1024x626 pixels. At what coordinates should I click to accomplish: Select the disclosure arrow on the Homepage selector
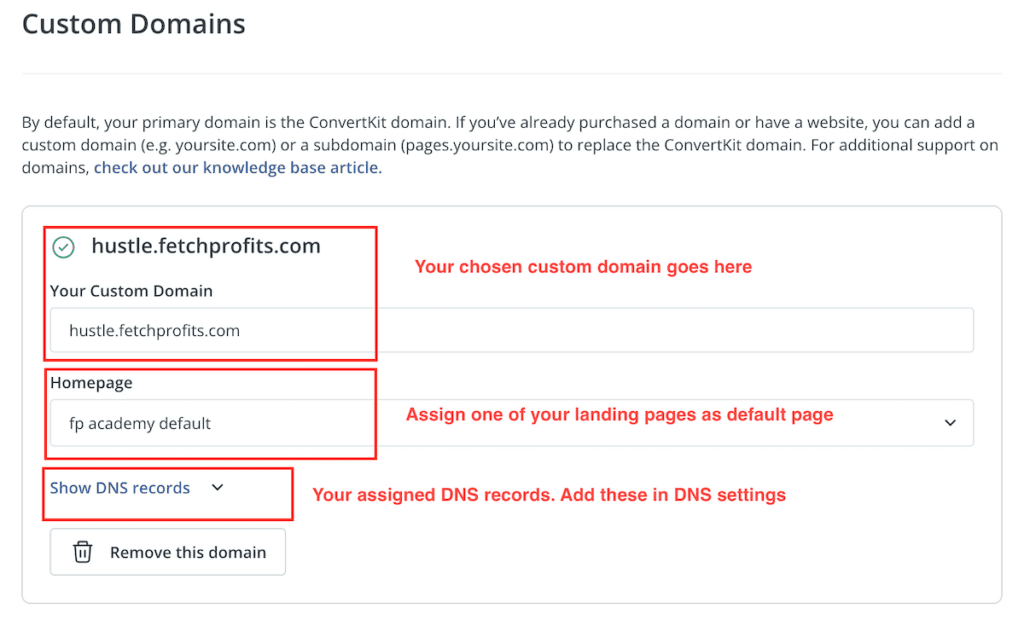(950, 422)
